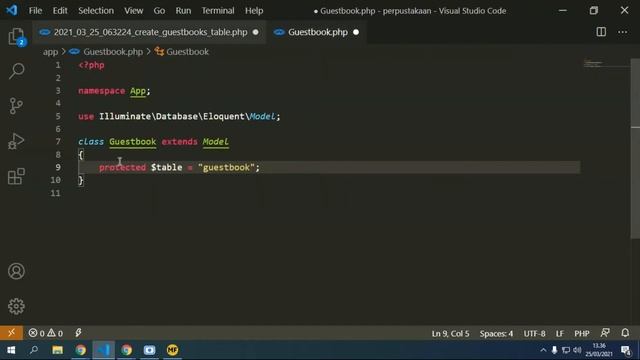Close unsaved create_guestbooks_table.php tab dot

coord(256,32)
